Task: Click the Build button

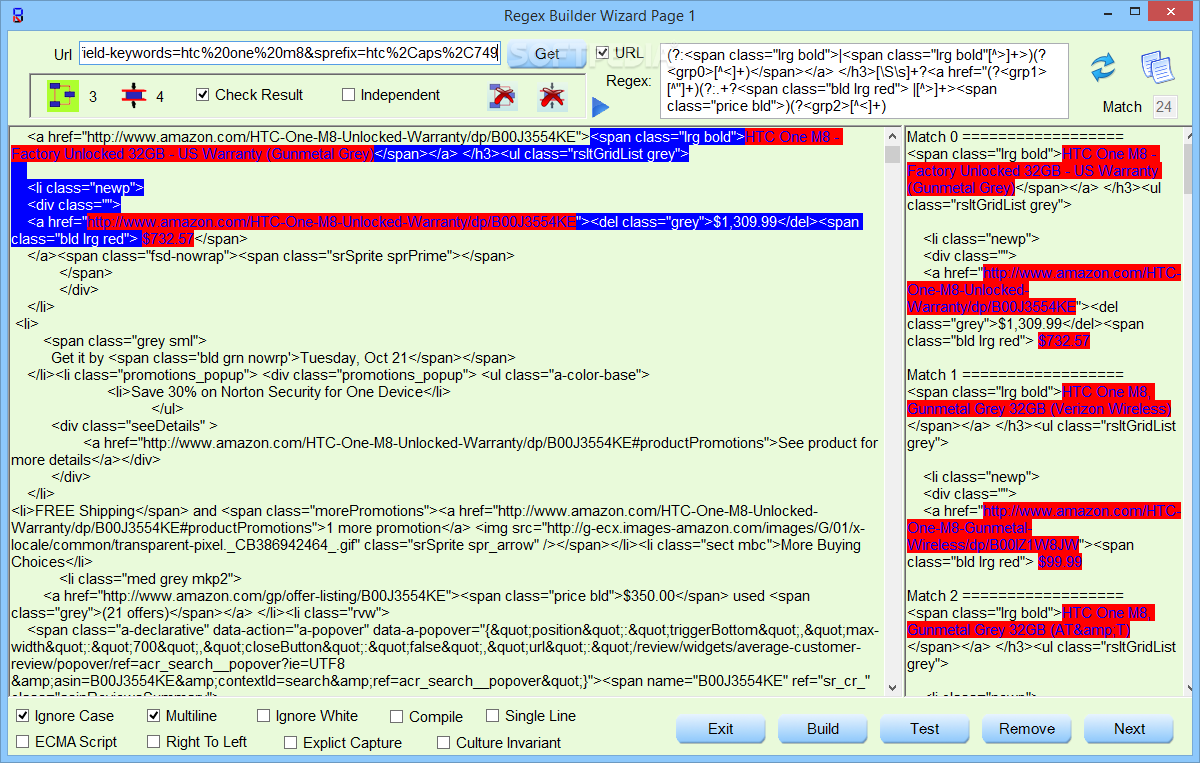Action: (823, 729)
